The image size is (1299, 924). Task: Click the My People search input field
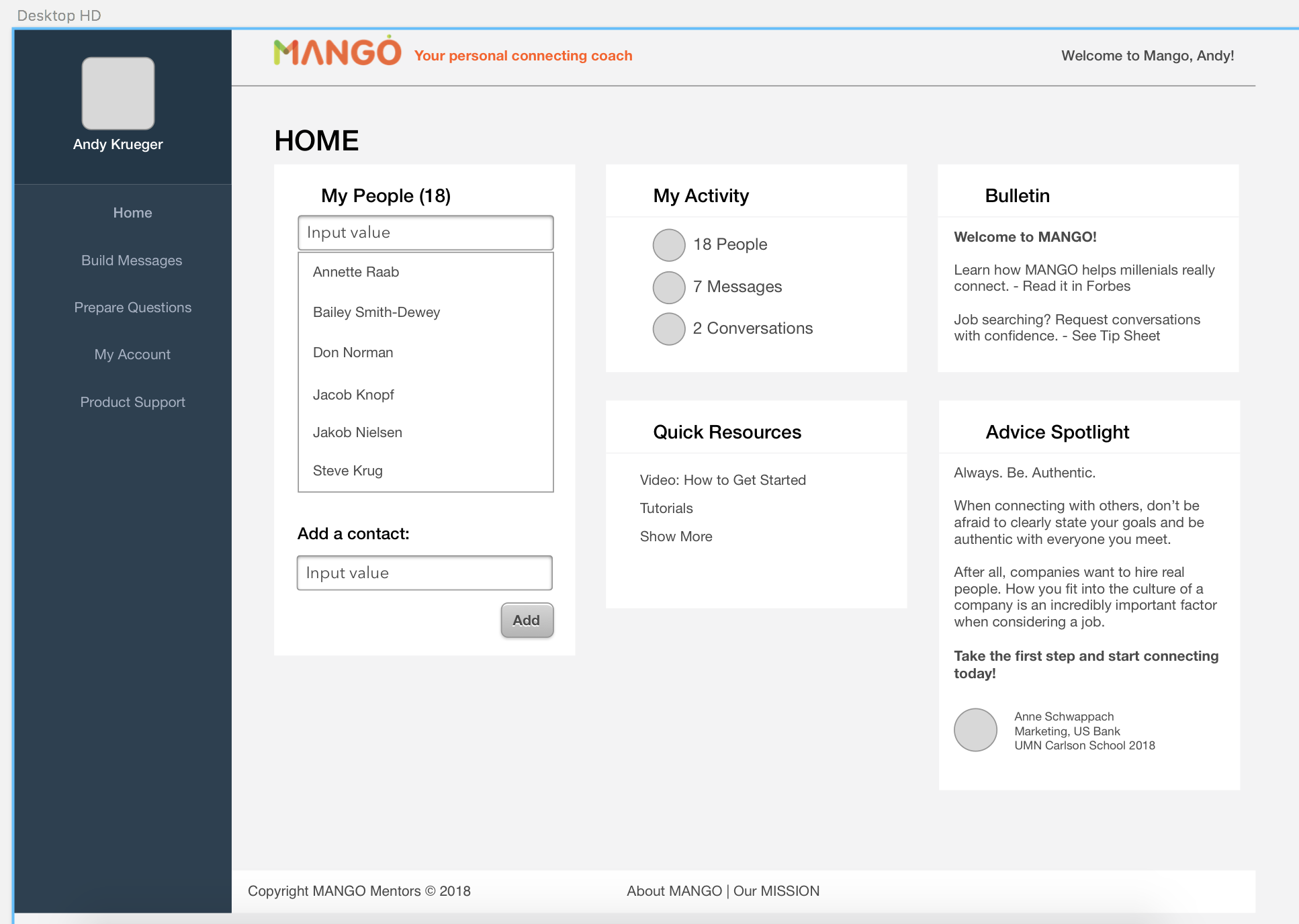(425, 233)
